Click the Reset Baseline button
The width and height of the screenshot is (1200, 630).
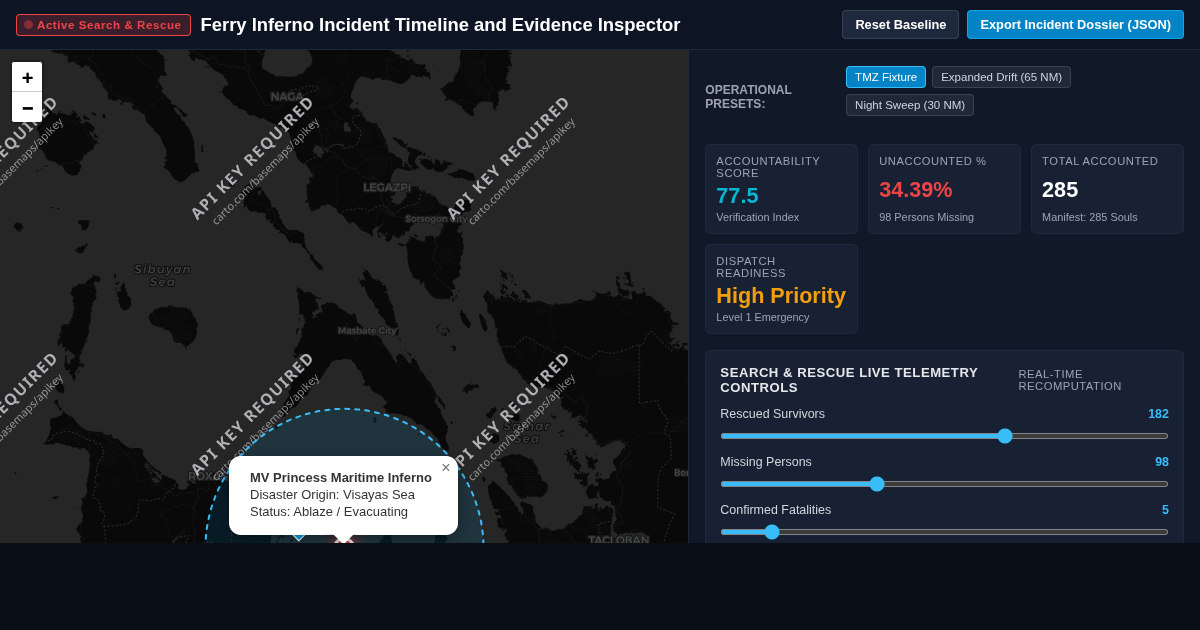900,24
